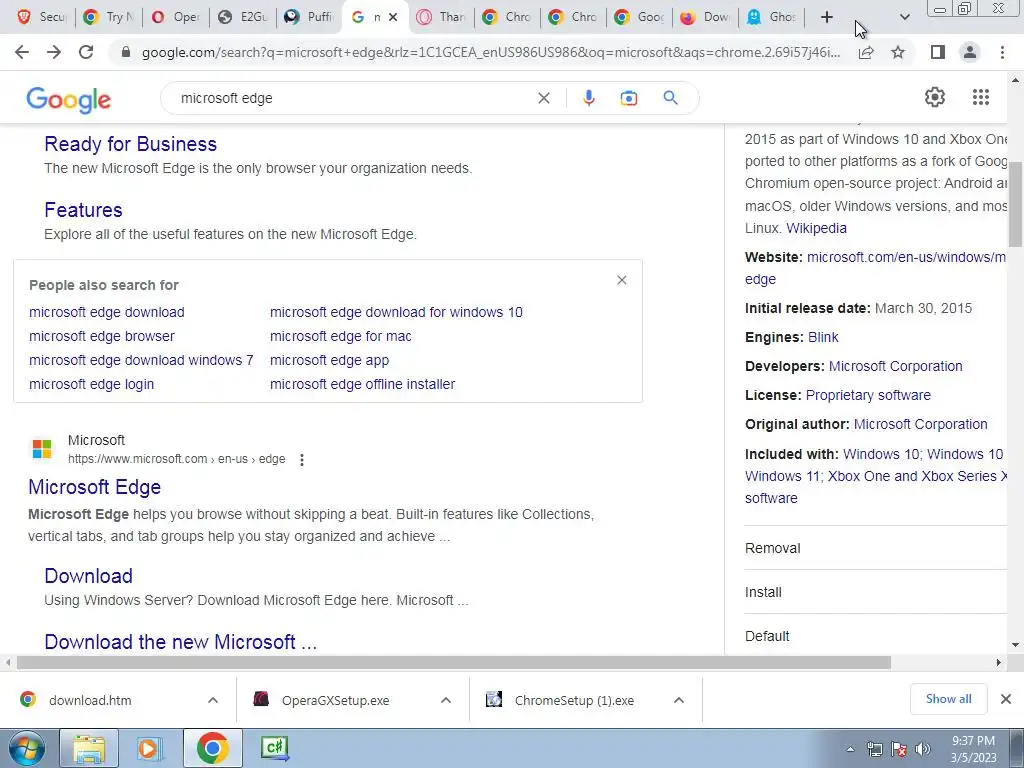Switch to the Opera tab
This screenshot has height=768, width=1024.
176,18
